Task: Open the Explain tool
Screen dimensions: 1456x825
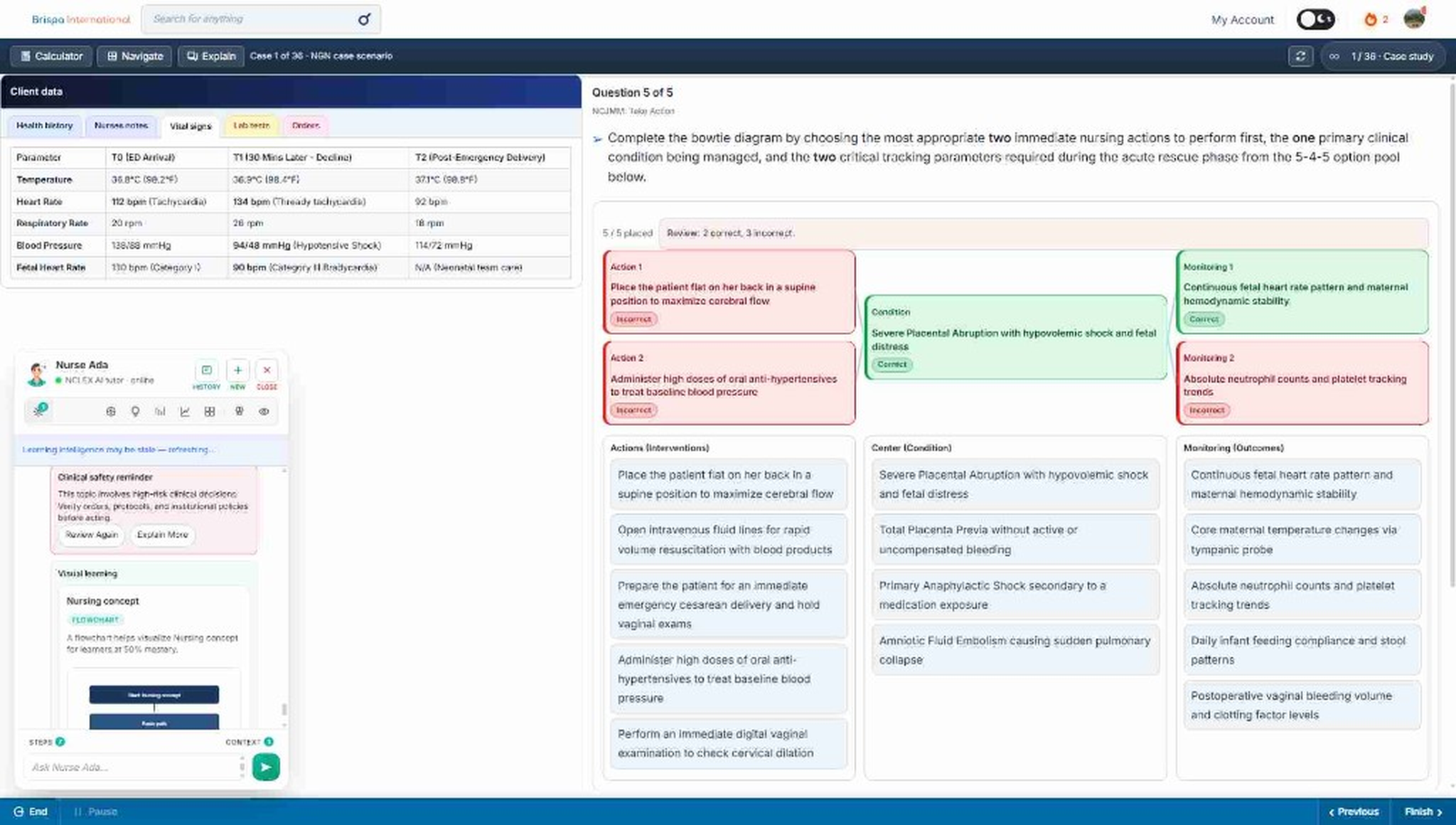Action: (x=211, y=56)
